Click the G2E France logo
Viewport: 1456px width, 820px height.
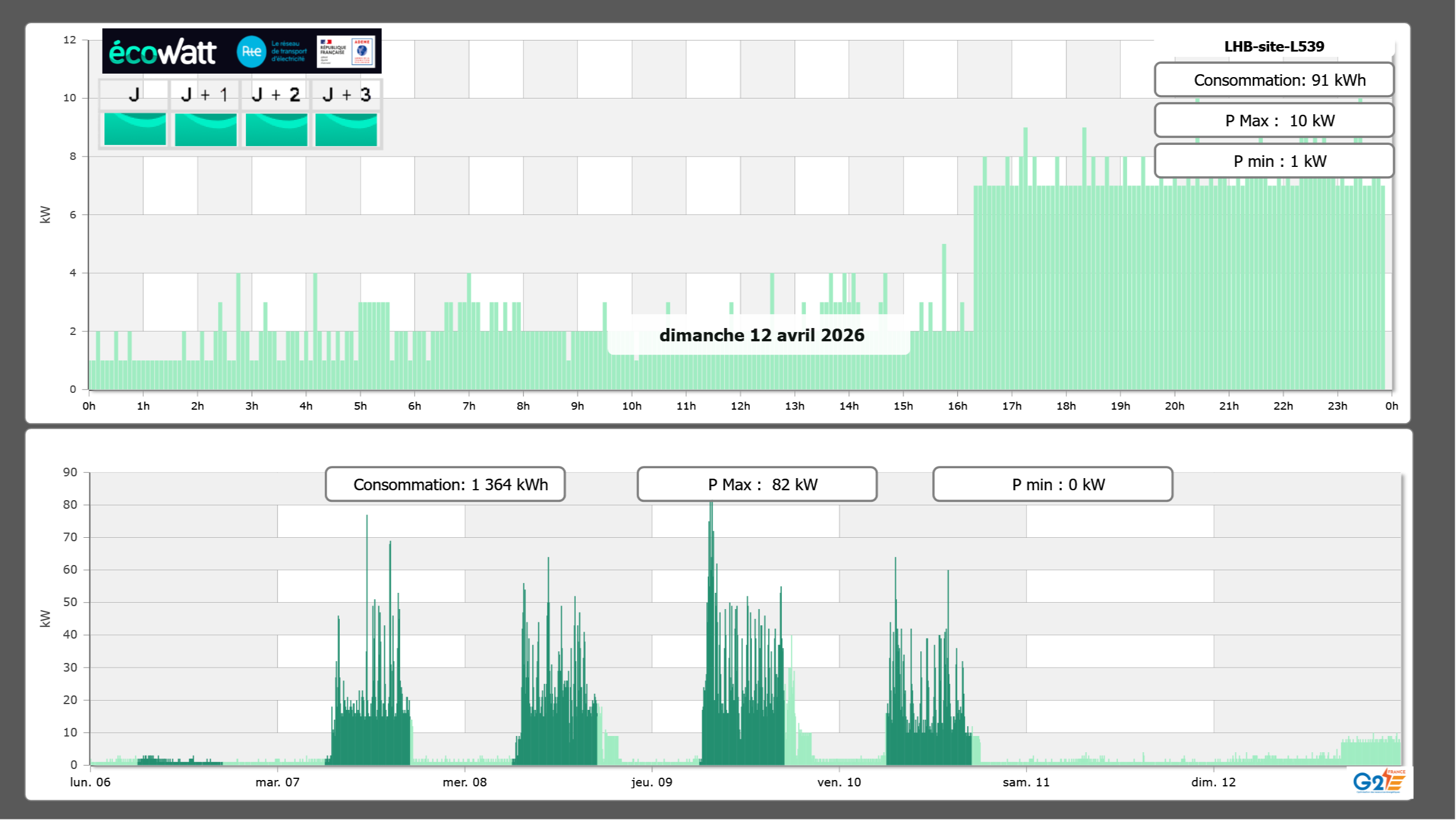pos(1379,782)
